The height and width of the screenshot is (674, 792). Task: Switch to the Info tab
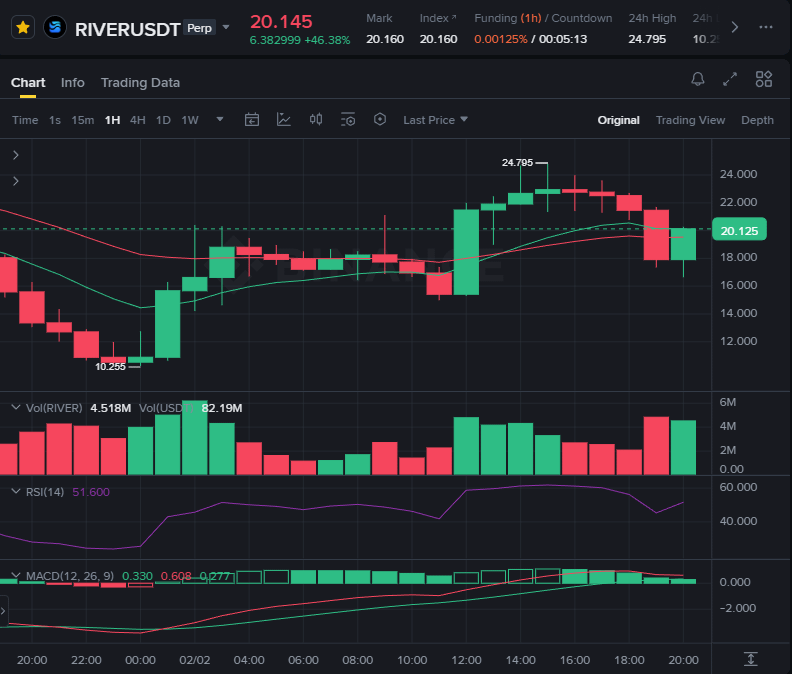click(x=73, y=82)
